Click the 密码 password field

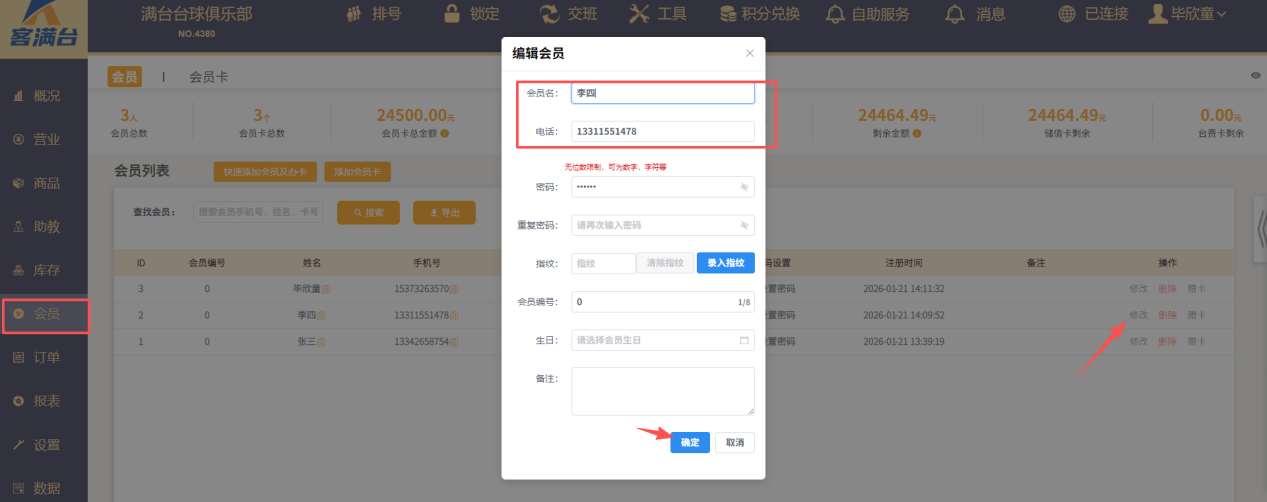pyautogui.click(x=663, y=187)
